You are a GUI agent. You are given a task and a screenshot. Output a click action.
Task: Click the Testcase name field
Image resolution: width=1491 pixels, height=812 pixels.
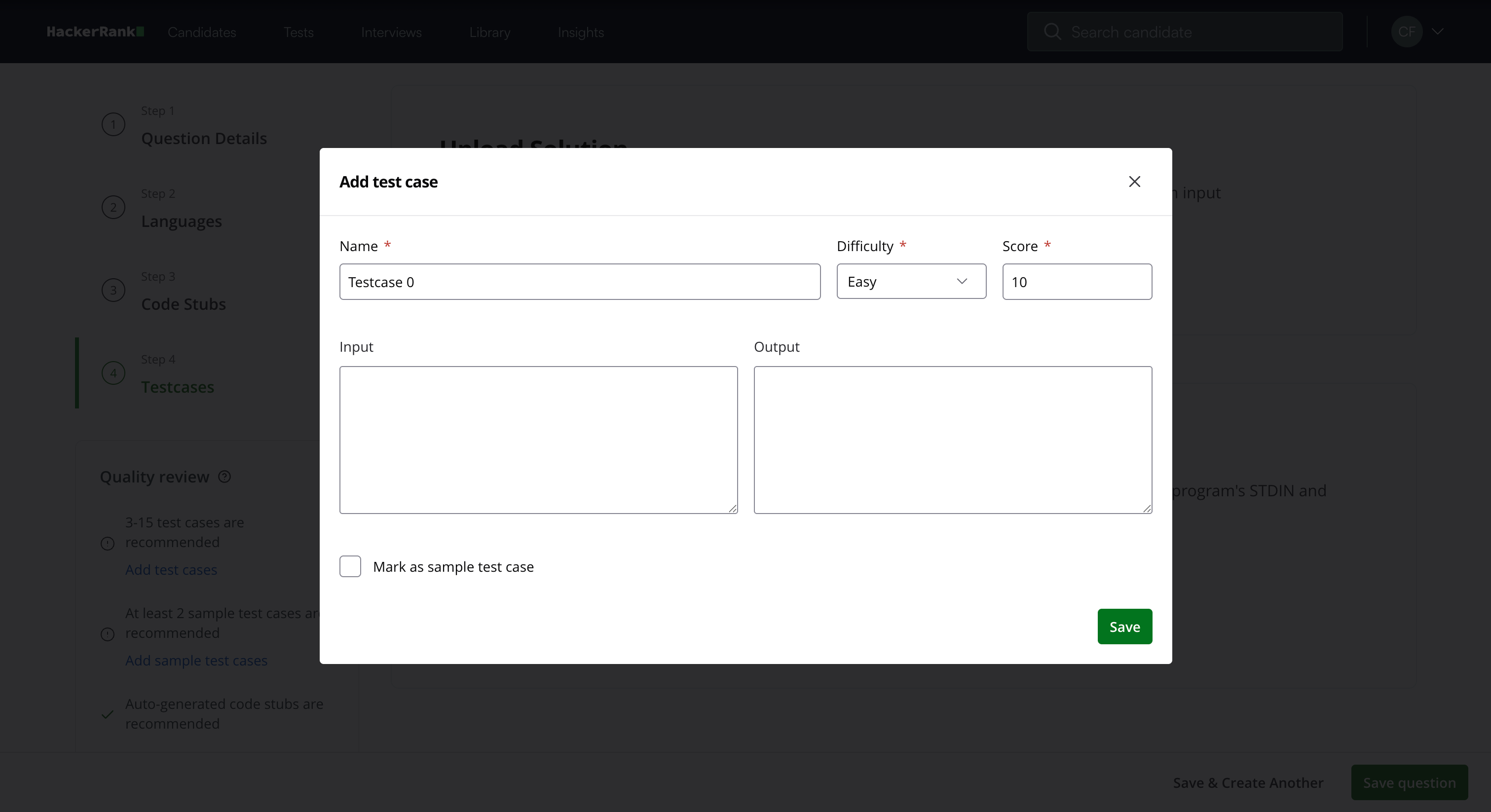click(579, 282)
